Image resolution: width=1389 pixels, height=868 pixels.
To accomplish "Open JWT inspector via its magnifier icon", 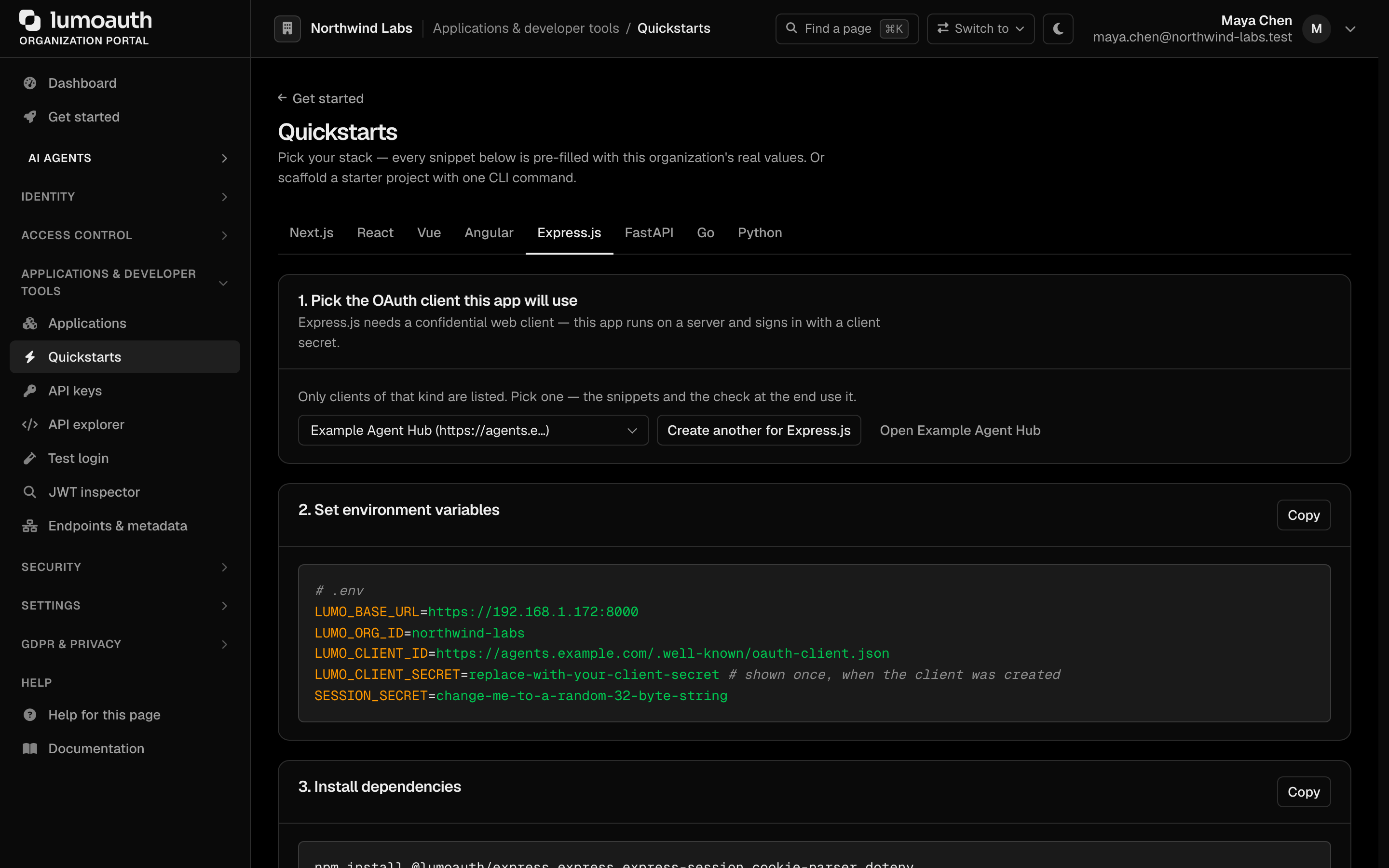I will 30,492.
